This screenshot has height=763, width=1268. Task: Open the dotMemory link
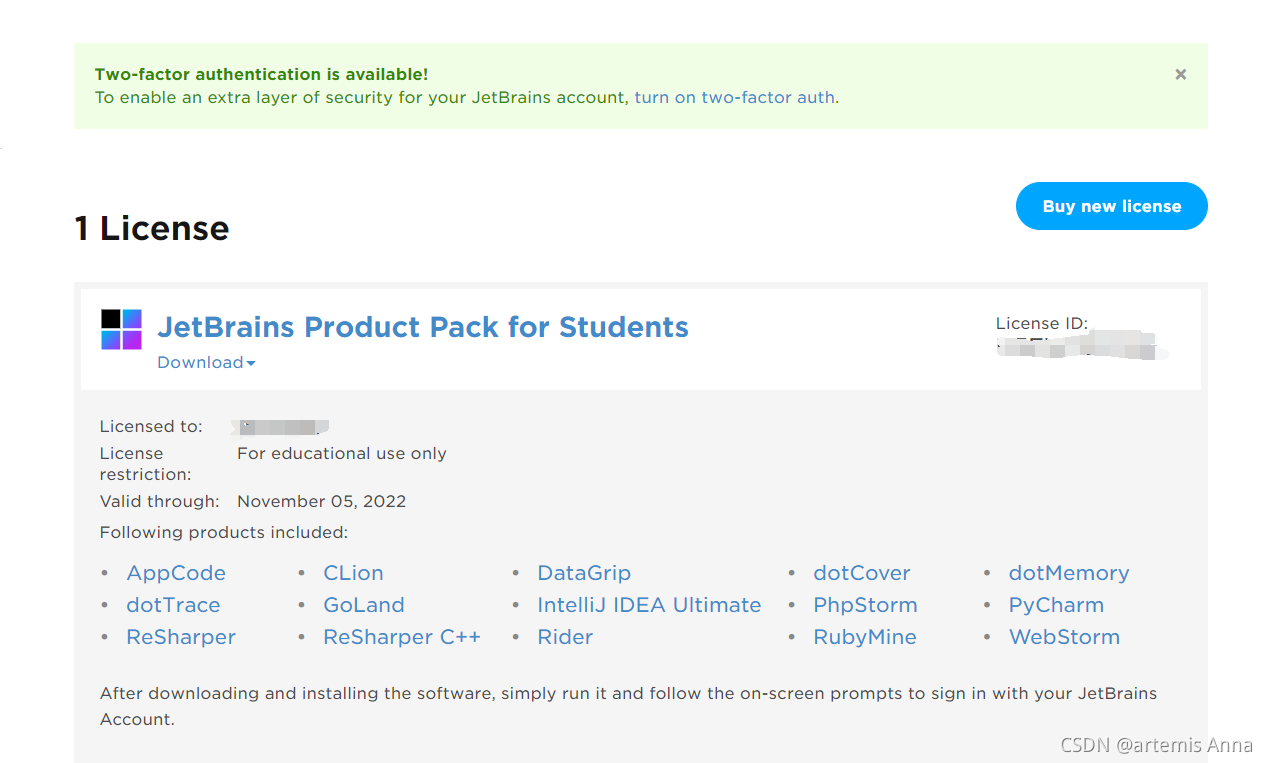click(x=1069, y=573)
